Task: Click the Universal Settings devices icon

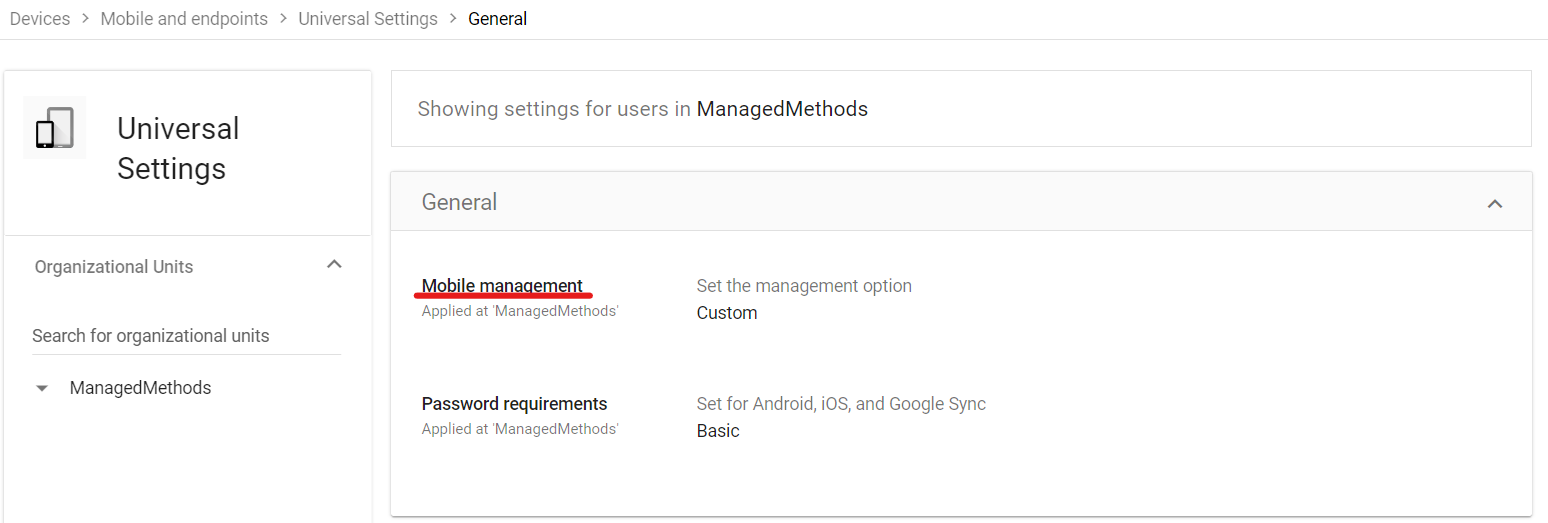Action: [x=55, y=128]
